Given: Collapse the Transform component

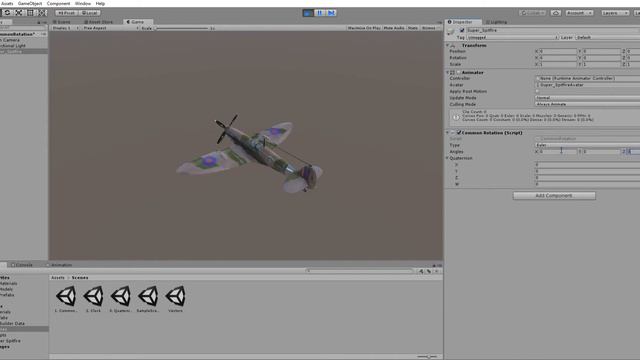Looking at the screenshot, I should pyautogui.click(x=448, y=46).
